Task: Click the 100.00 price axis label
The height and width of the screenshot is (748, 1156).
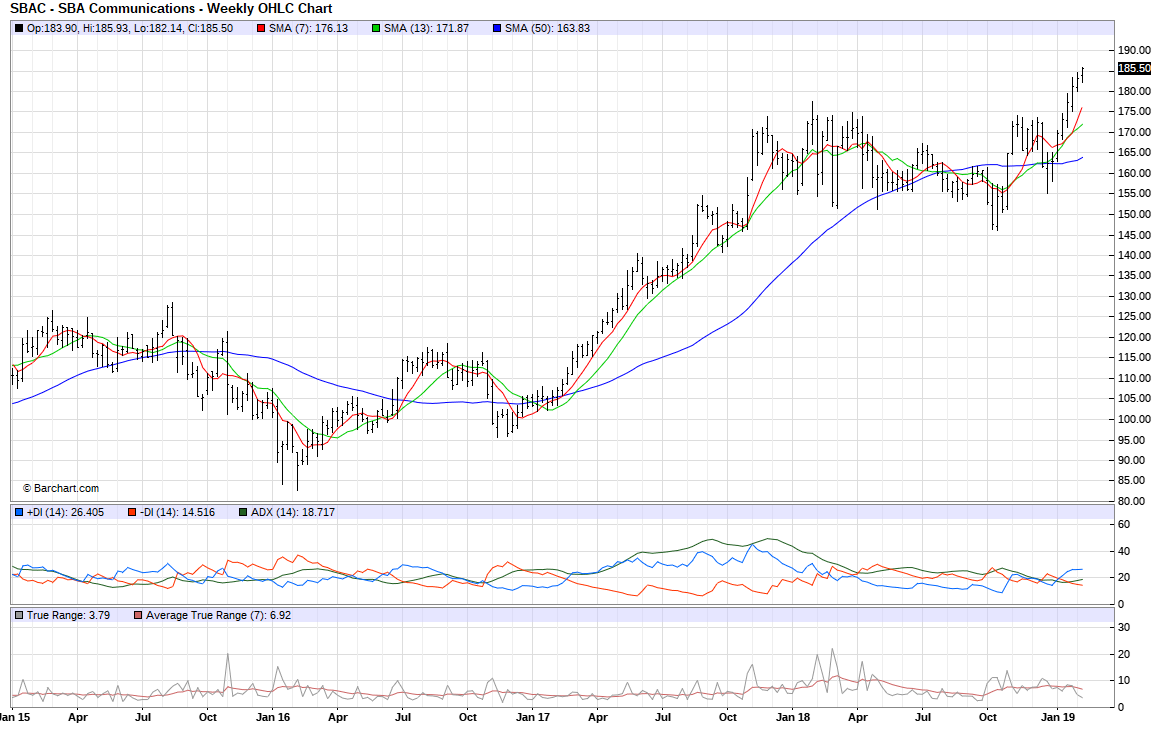Action: coord(1133,419)
